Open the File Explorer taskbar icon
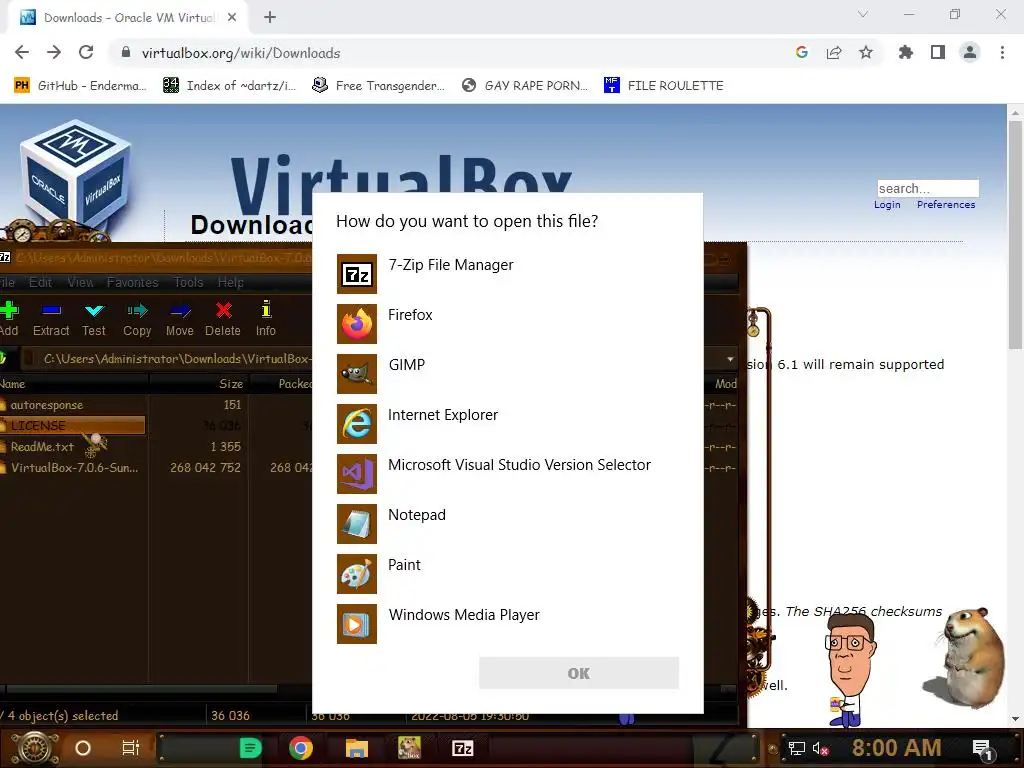1024x768 pixels. pyautogui.click(x=357, y=748)
